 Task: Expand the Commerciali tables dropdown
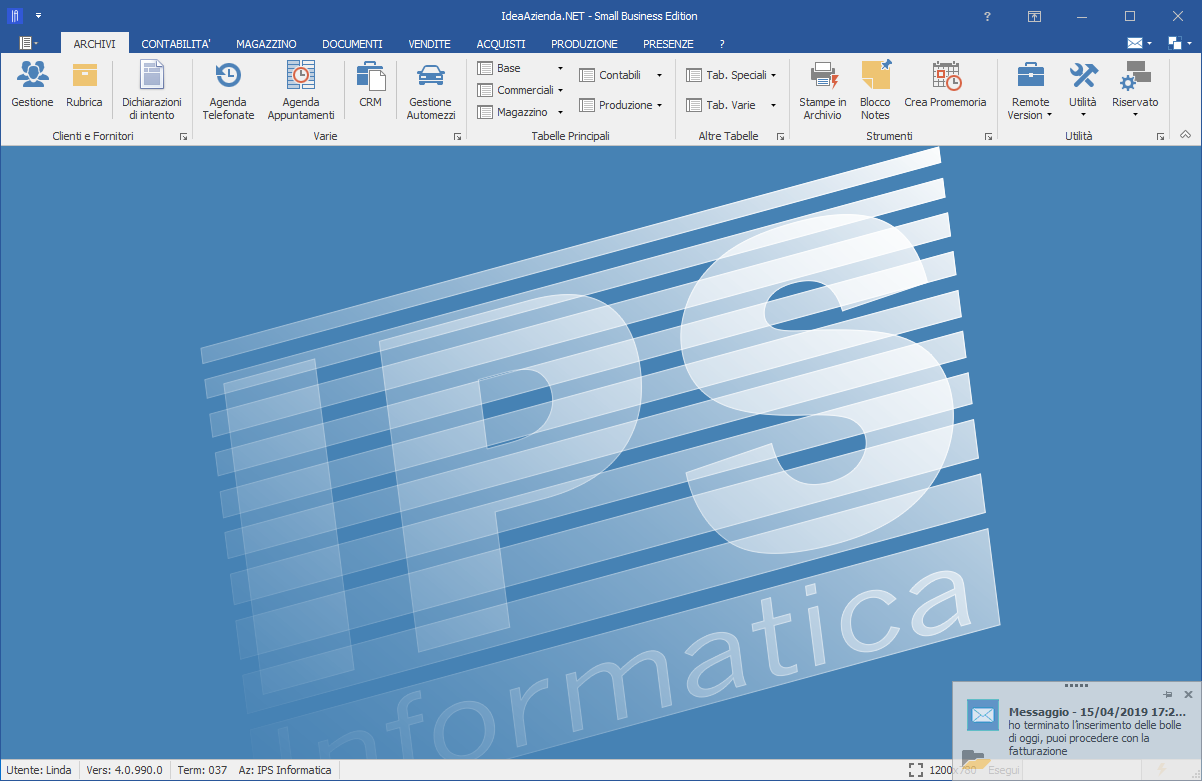coord(560,90)
